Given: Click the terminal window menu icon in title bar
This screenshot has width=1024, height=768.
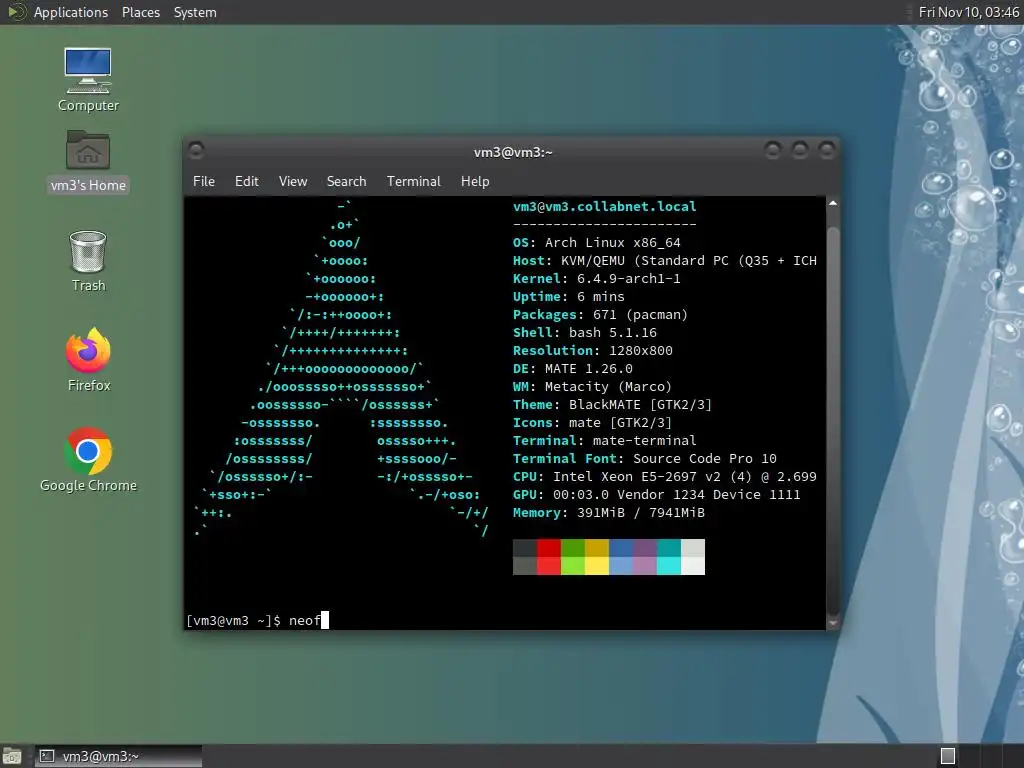Looking at the screenshot, I should point(196,151).
